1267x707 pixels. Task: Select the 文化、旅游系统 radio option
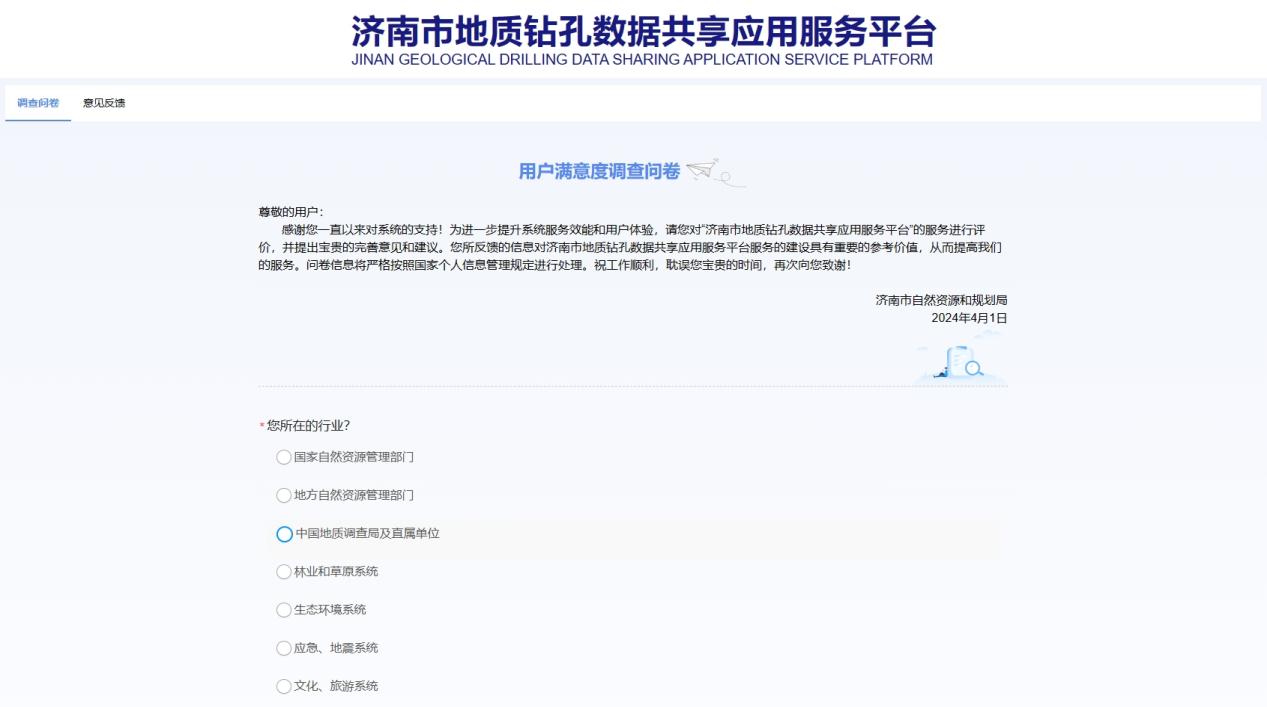(x=284, y=686)
